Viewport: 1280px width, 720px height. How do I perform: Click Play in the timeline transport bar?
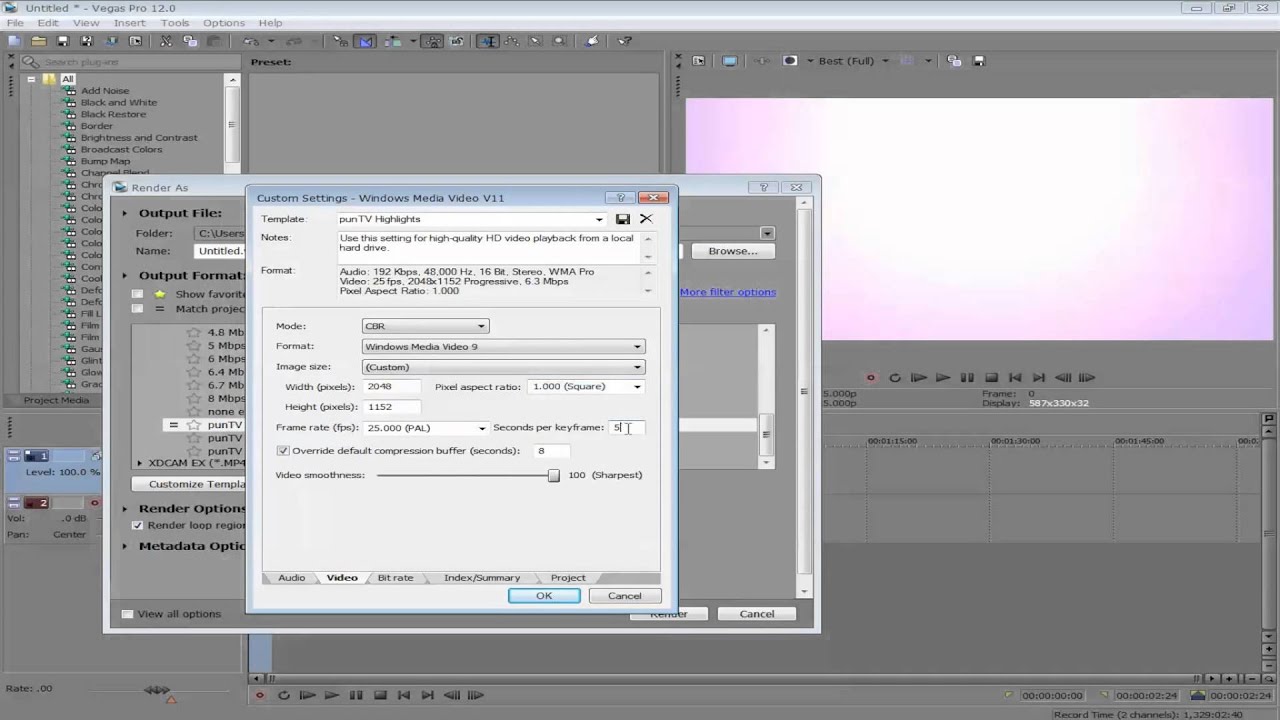(332, 695)
